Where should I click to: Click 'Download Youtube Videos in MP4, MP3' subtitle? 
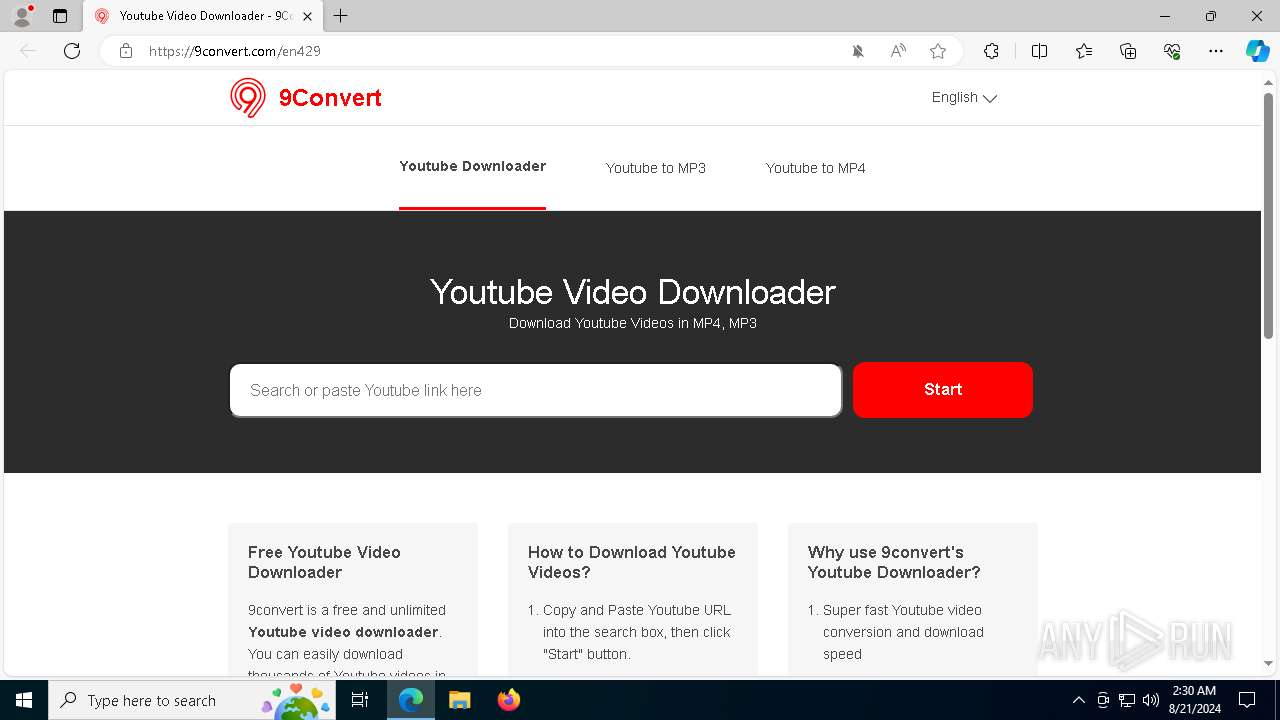tap(633, 323)
